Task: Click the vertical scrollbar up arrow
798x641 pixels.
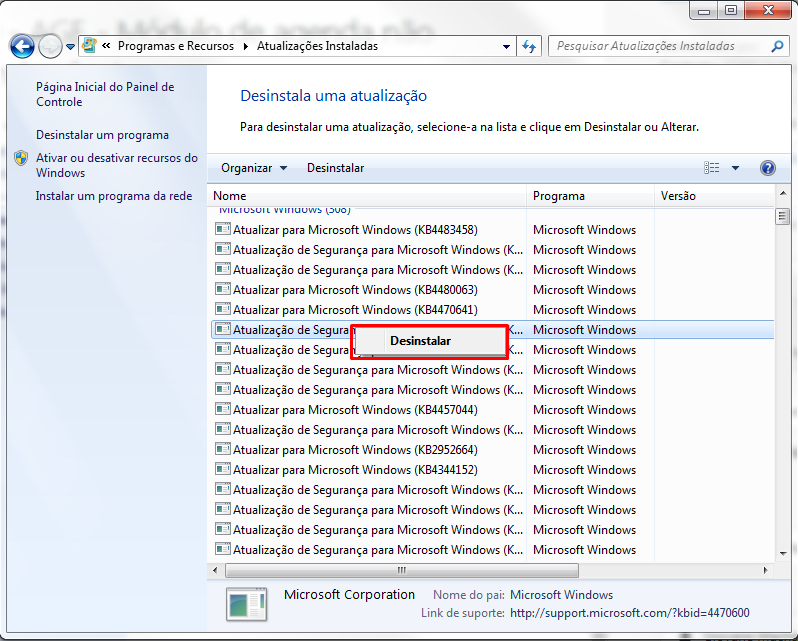Action: (x=783, y=194)
